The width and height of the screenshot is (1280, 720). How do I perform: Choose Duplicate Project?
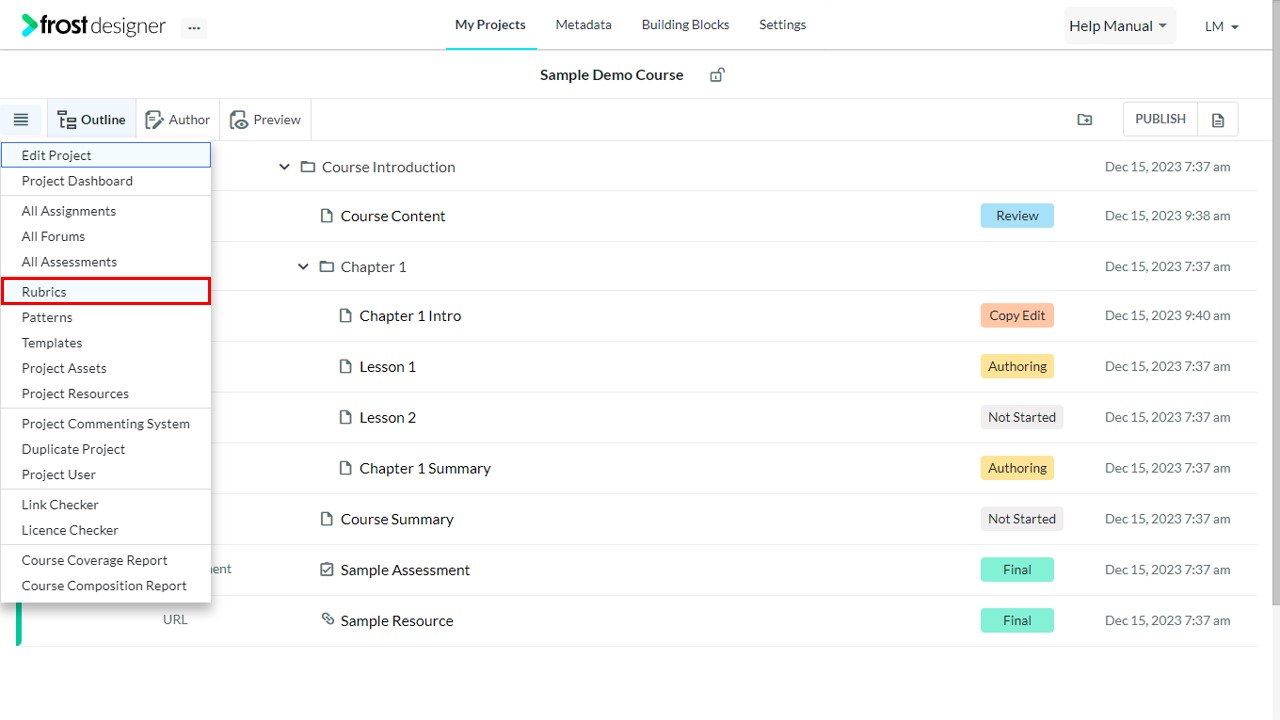(106, 449)
